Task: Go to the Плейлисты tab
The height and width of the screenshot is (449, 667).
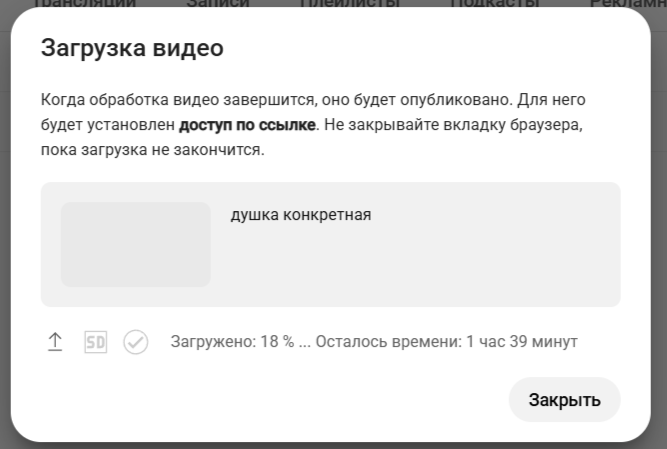Action: tap(350, 4)
